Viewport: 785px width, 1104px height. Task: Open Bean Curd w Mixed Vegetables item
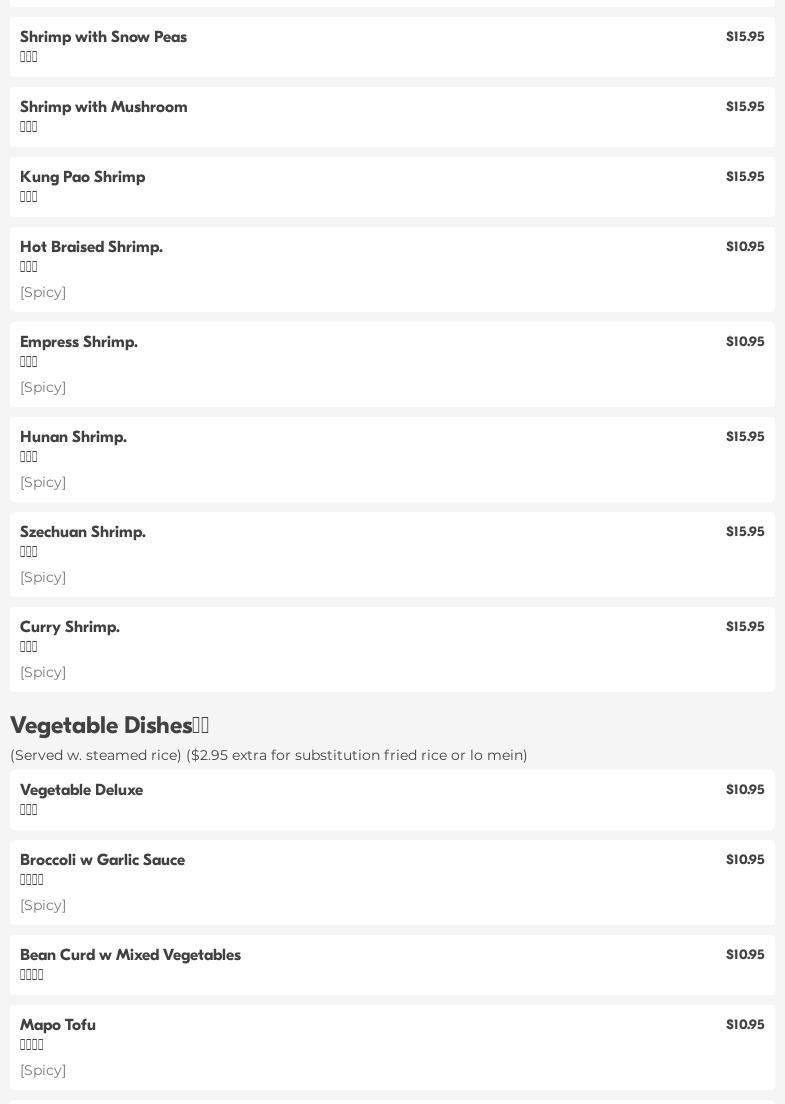(392, 965)
